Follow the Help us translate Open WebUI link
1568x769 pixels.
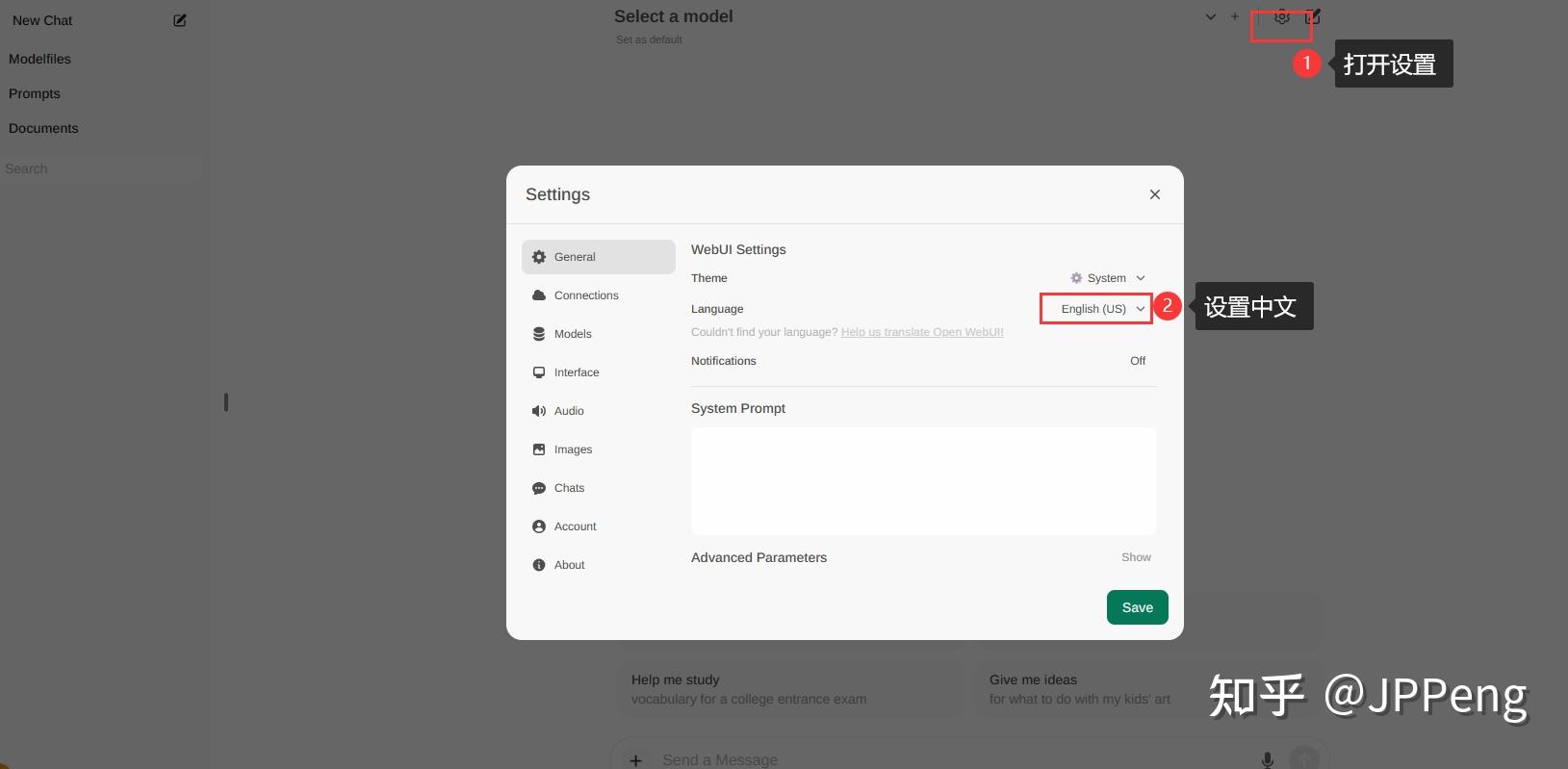click(922, 332)
